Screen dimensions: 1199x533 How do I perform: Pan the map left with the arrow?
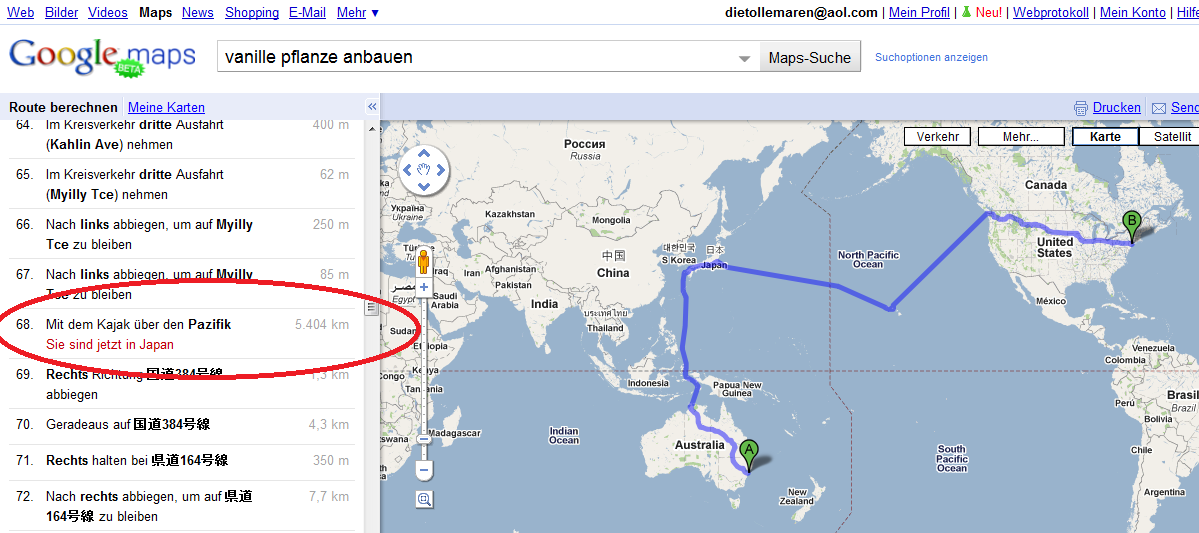[408, 170]
